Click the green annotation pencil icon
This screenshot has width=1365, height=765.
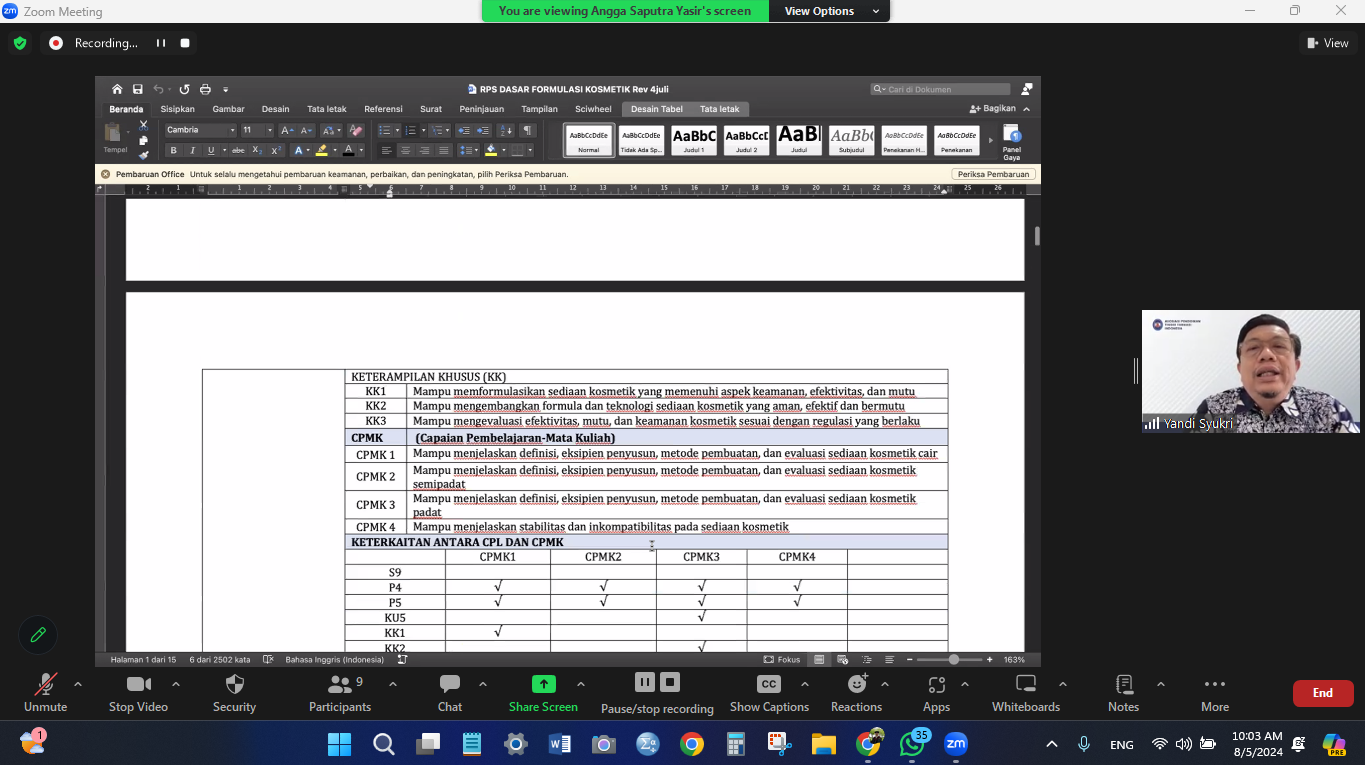coord(38,634)
